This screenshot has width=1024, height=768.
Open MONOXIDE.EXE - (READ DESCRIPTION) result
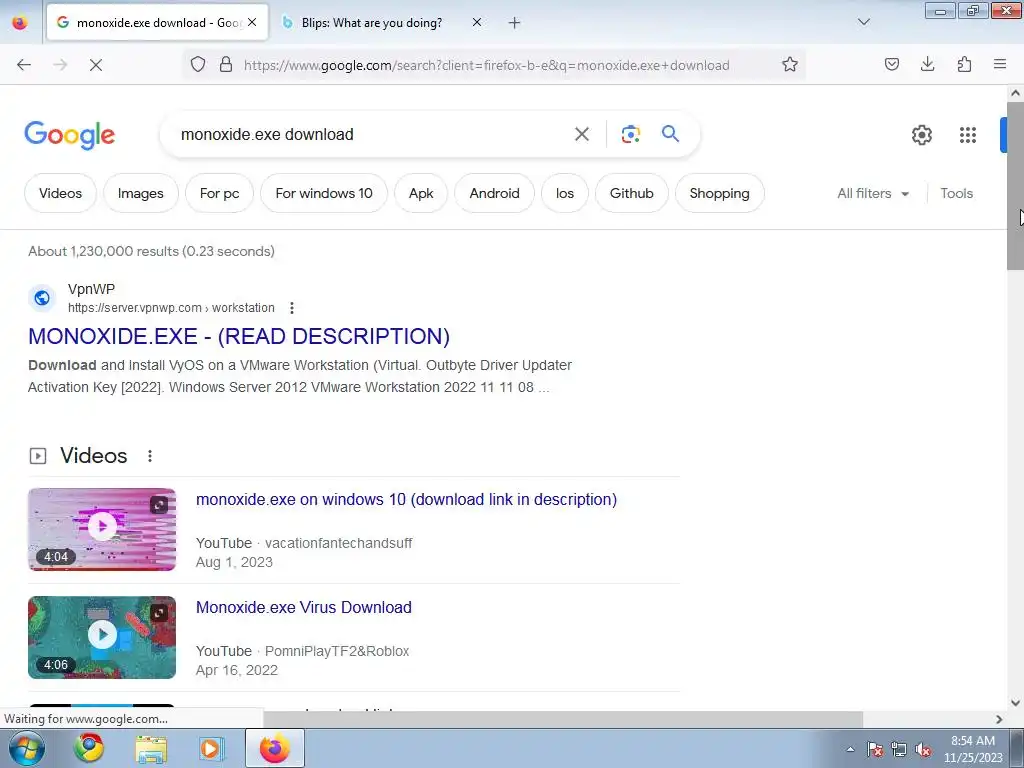[239, 336]
